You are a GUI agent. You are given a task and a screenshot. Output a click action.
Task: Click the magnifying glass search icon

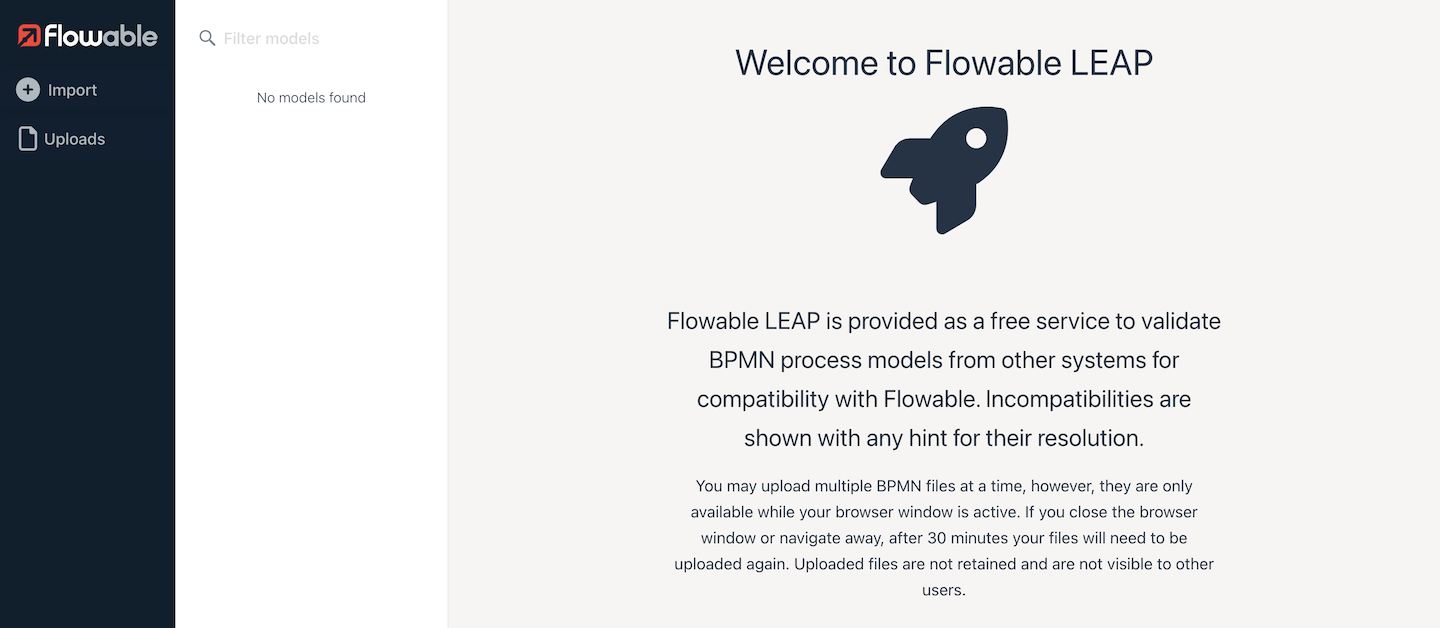pyautogui.click(x=207, y=38)
